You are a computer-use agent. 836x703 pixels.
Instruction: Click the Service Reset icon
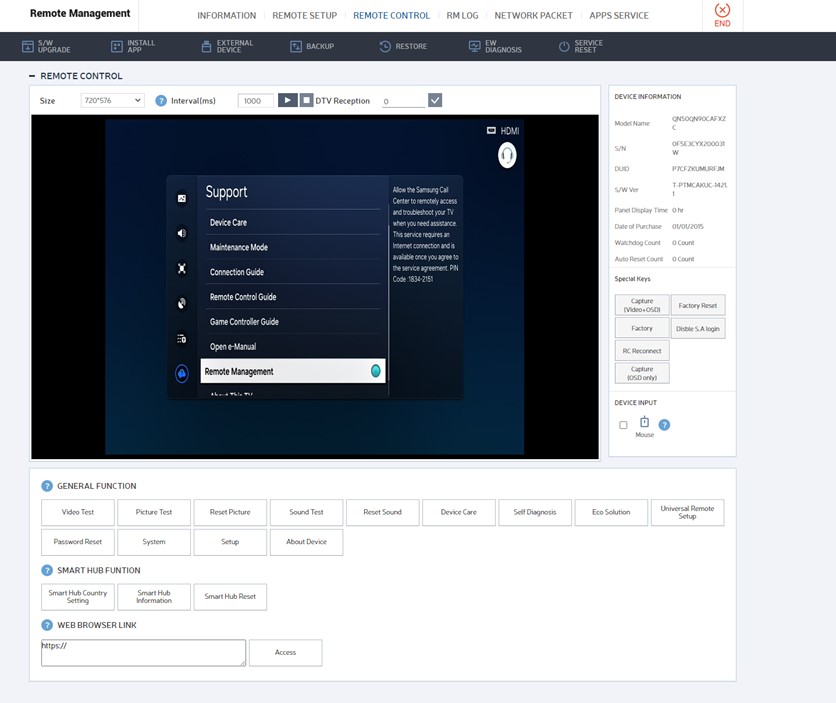click(564, 46)
